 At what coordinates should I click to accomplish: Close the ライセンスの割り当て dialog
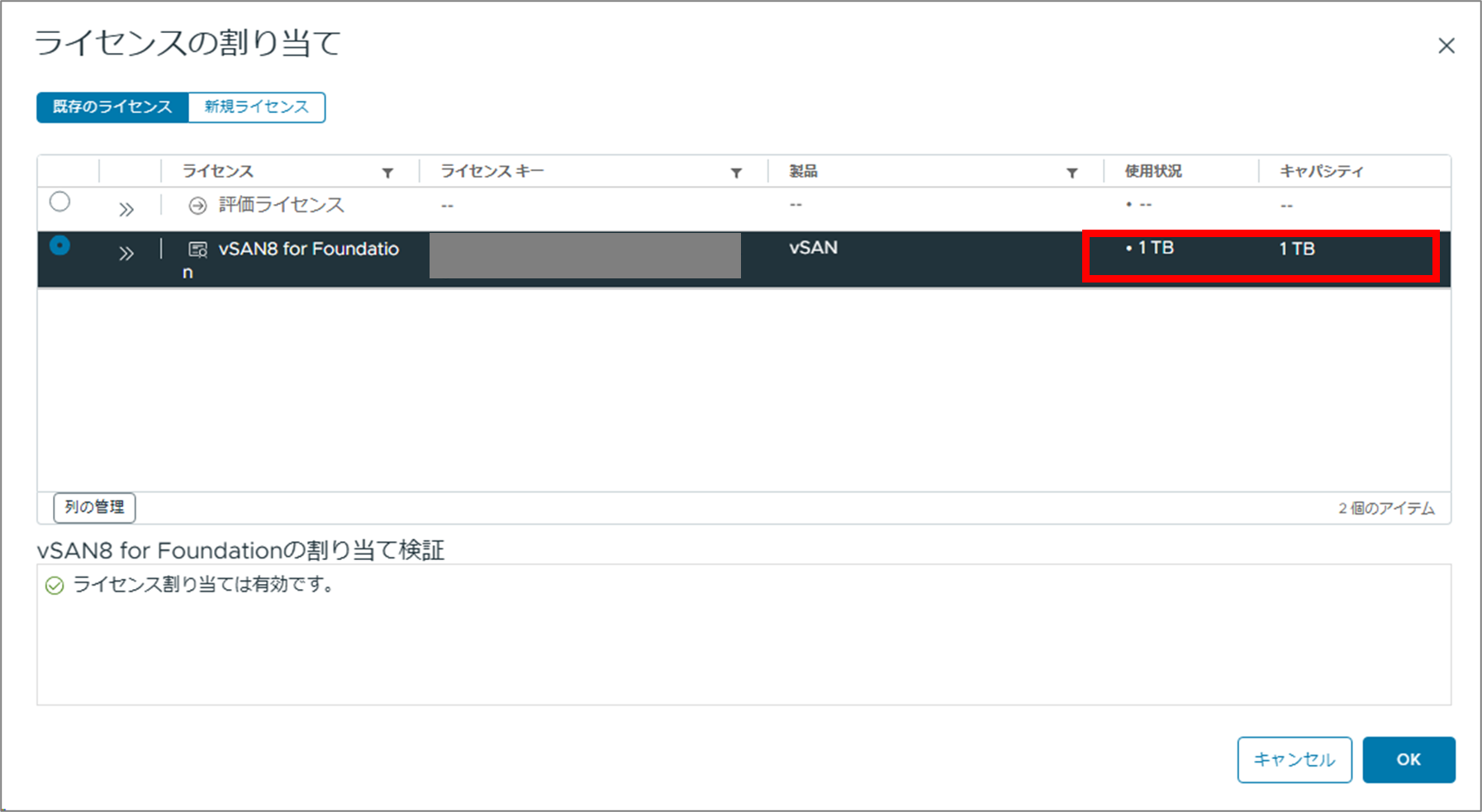tap(1446, 45)
